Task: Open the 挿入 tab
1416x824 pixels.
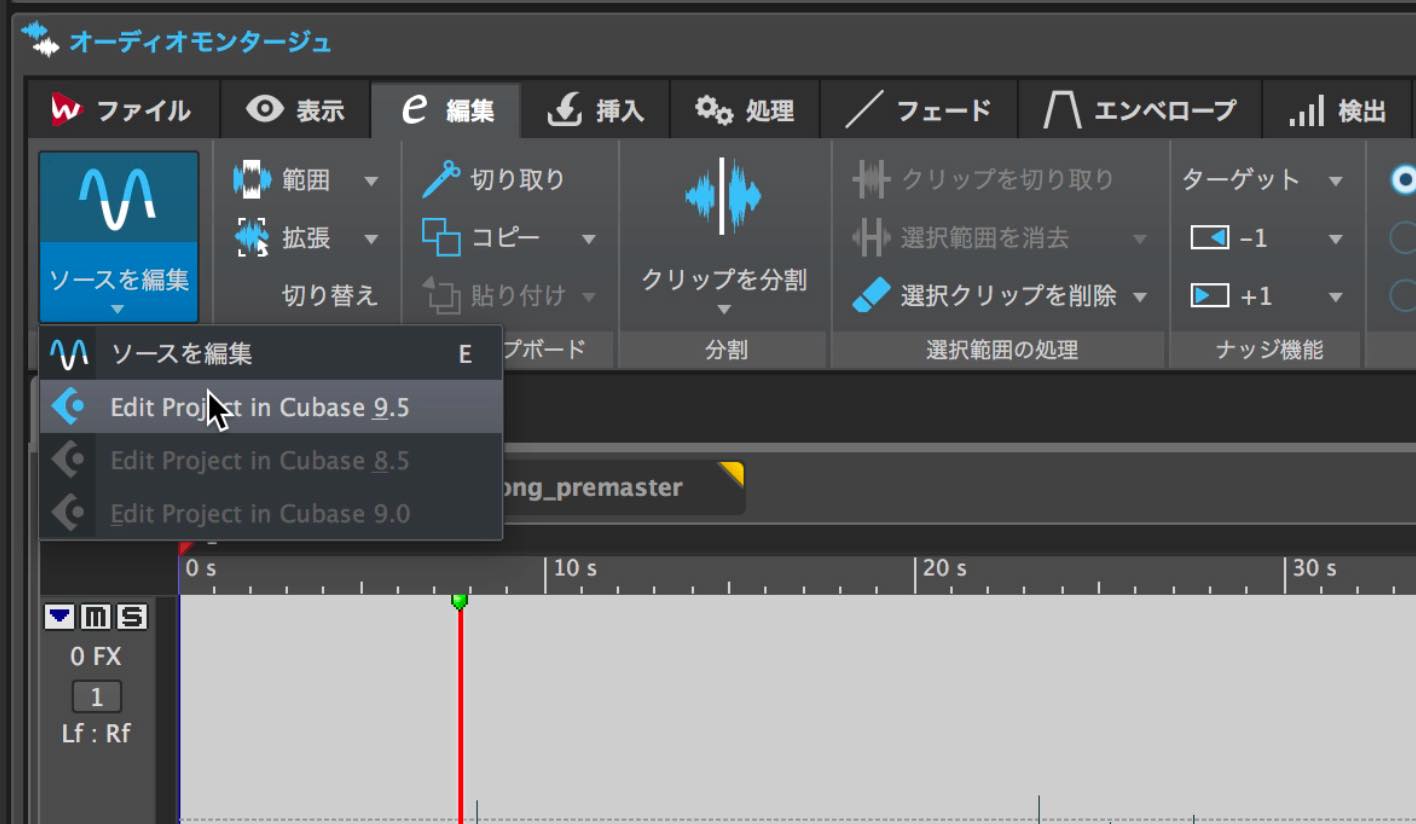Action: (595, 110)
